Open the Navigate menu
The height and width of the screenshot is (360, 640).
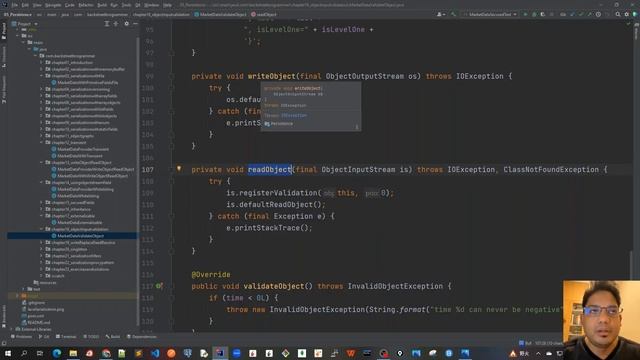point(53,5)
